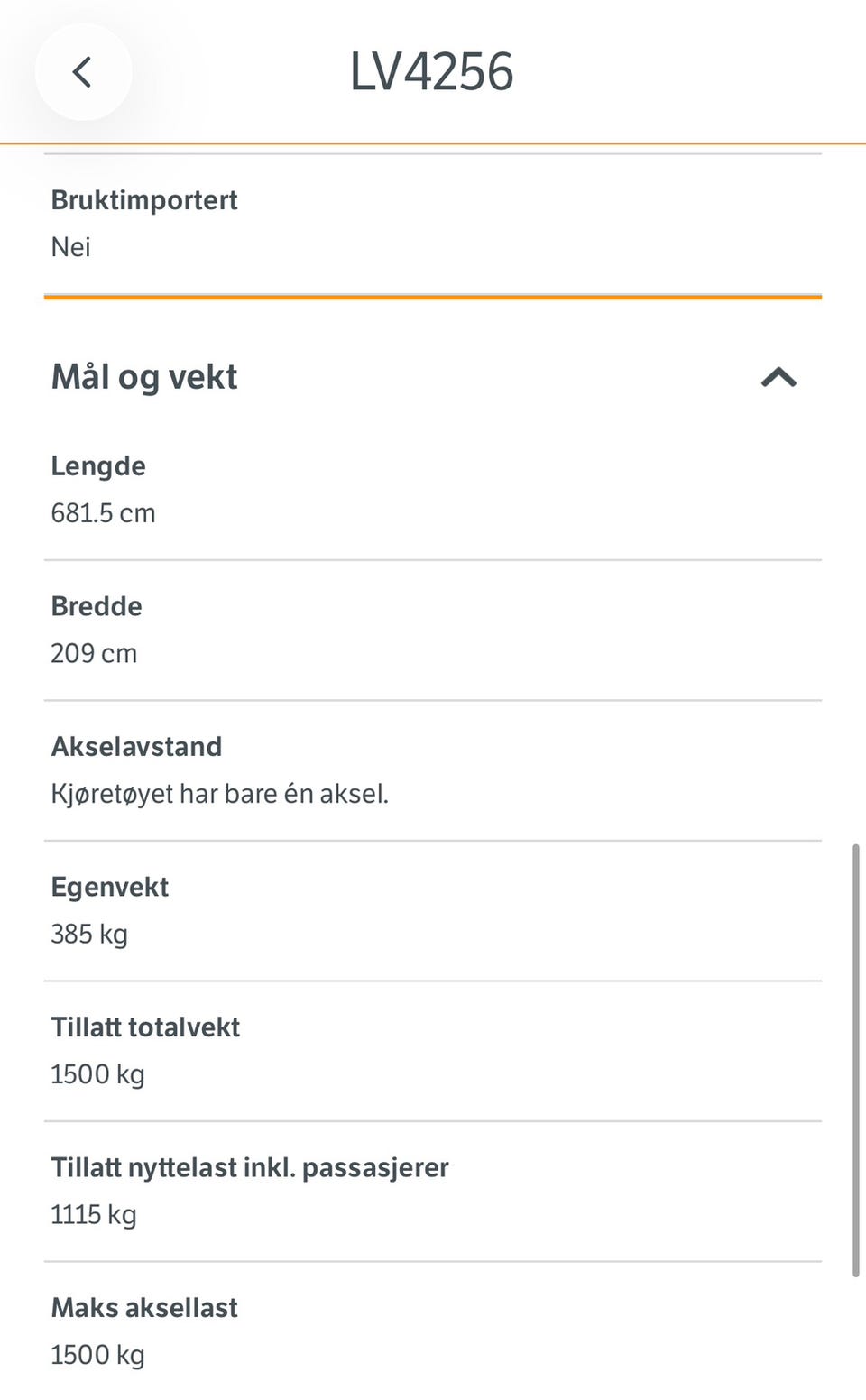Viewport: 866px width, 1400px height.
Task: Tap the LV4256 page title
Action: (432, 72)
